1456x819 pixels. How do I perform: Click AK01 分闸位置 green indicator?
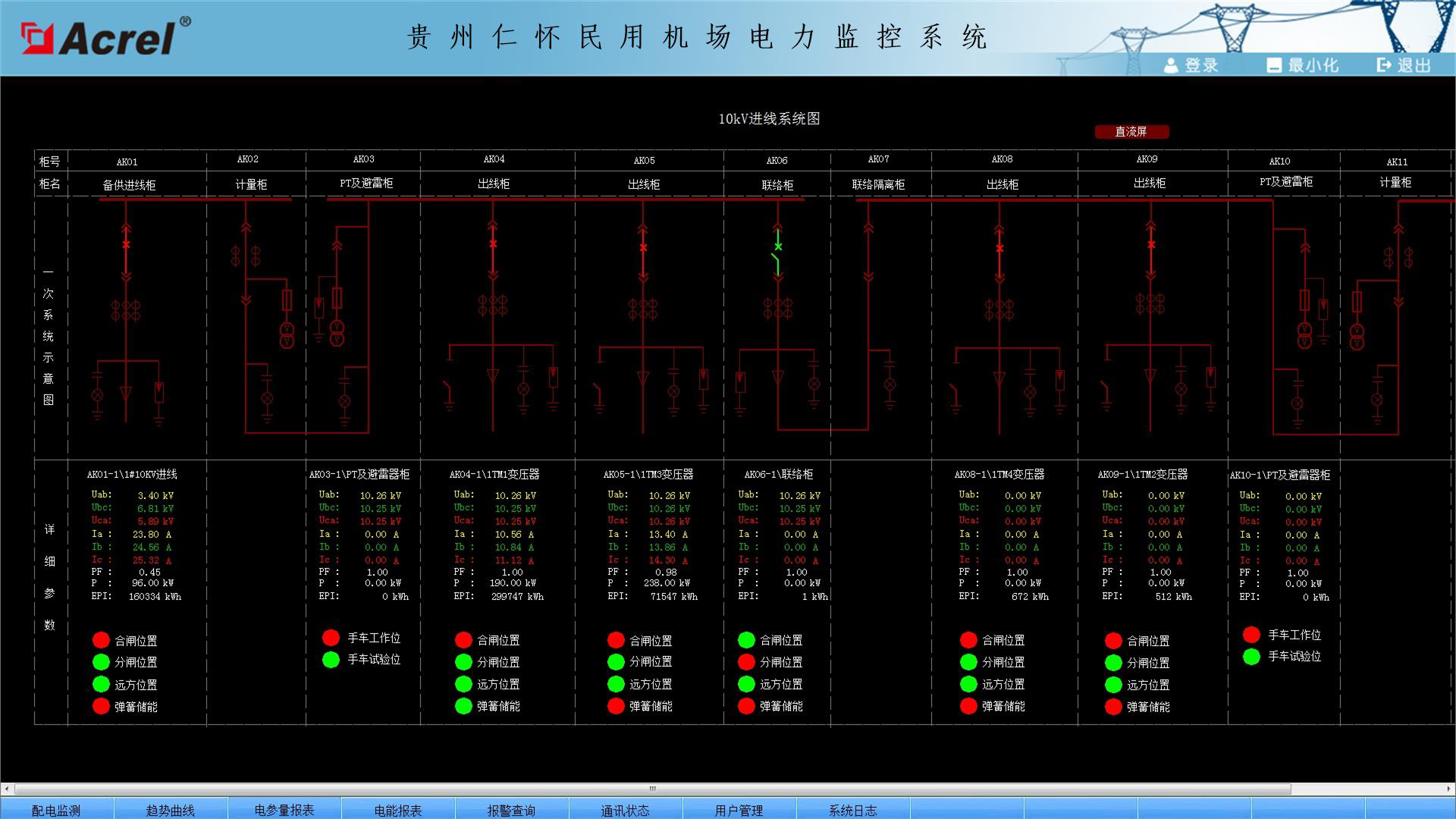(x=101, y=662)
